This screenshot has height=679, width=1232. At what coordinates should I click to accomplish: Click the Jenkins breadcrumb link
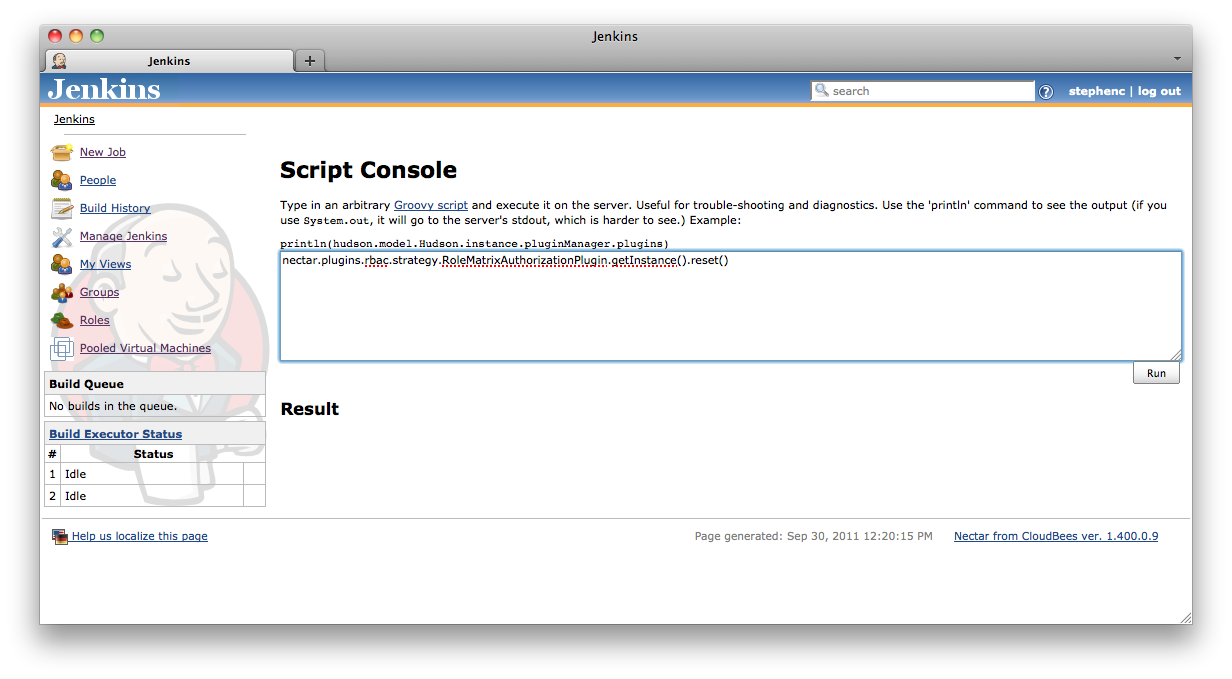74,119
